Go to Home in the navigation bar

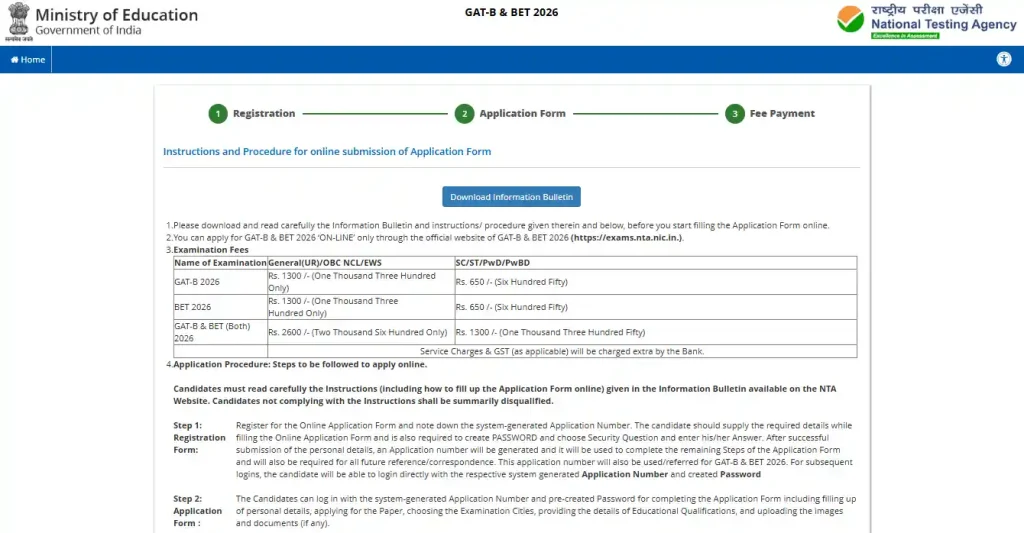27,60
